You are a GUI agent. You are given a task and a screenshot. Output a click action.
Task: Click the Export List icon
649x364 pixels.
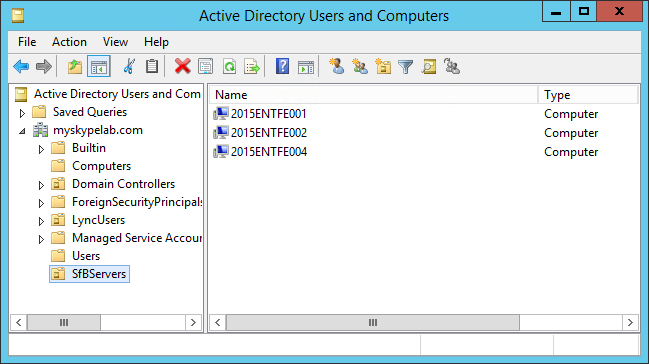(252, 66)
